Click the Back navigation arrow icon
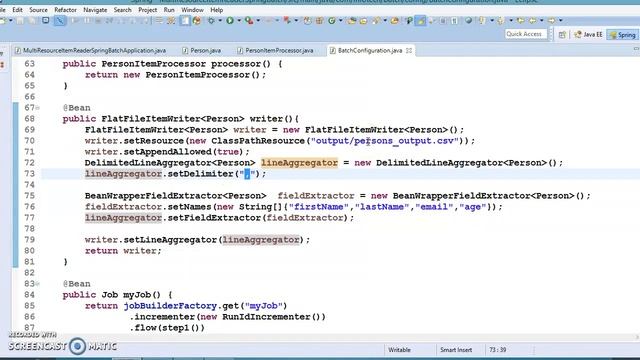The image size is (640, 360). click(533, 20)
